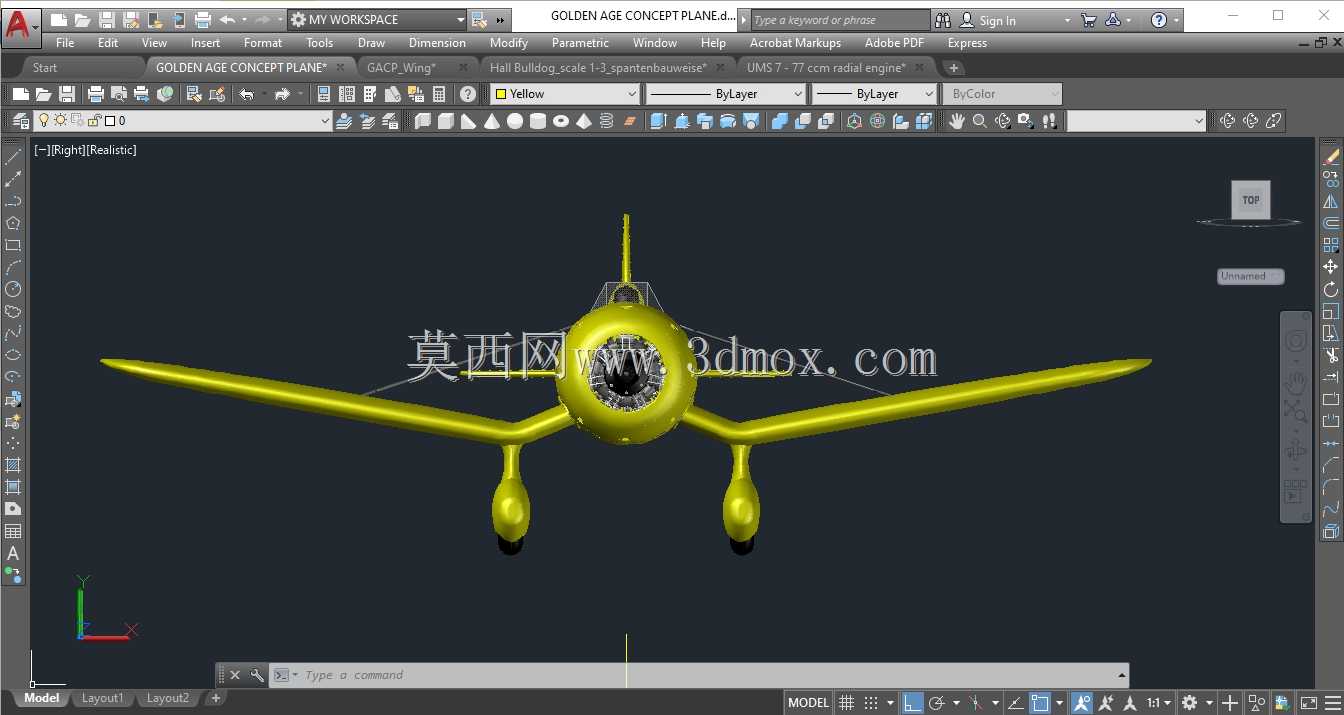Select the Rotate tool in Modify toolbar
1344x715 pixels.
pos(1330,289)
